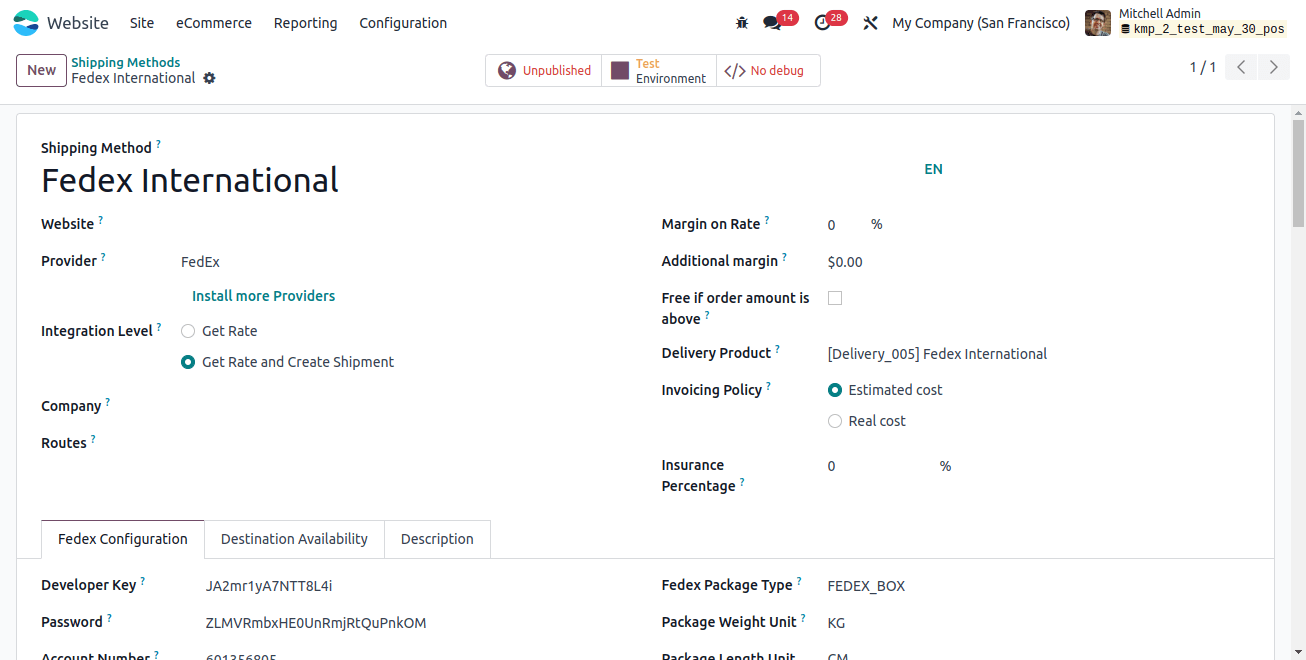Show help tooltip for Invoicing Policy

tap(768, 386)
